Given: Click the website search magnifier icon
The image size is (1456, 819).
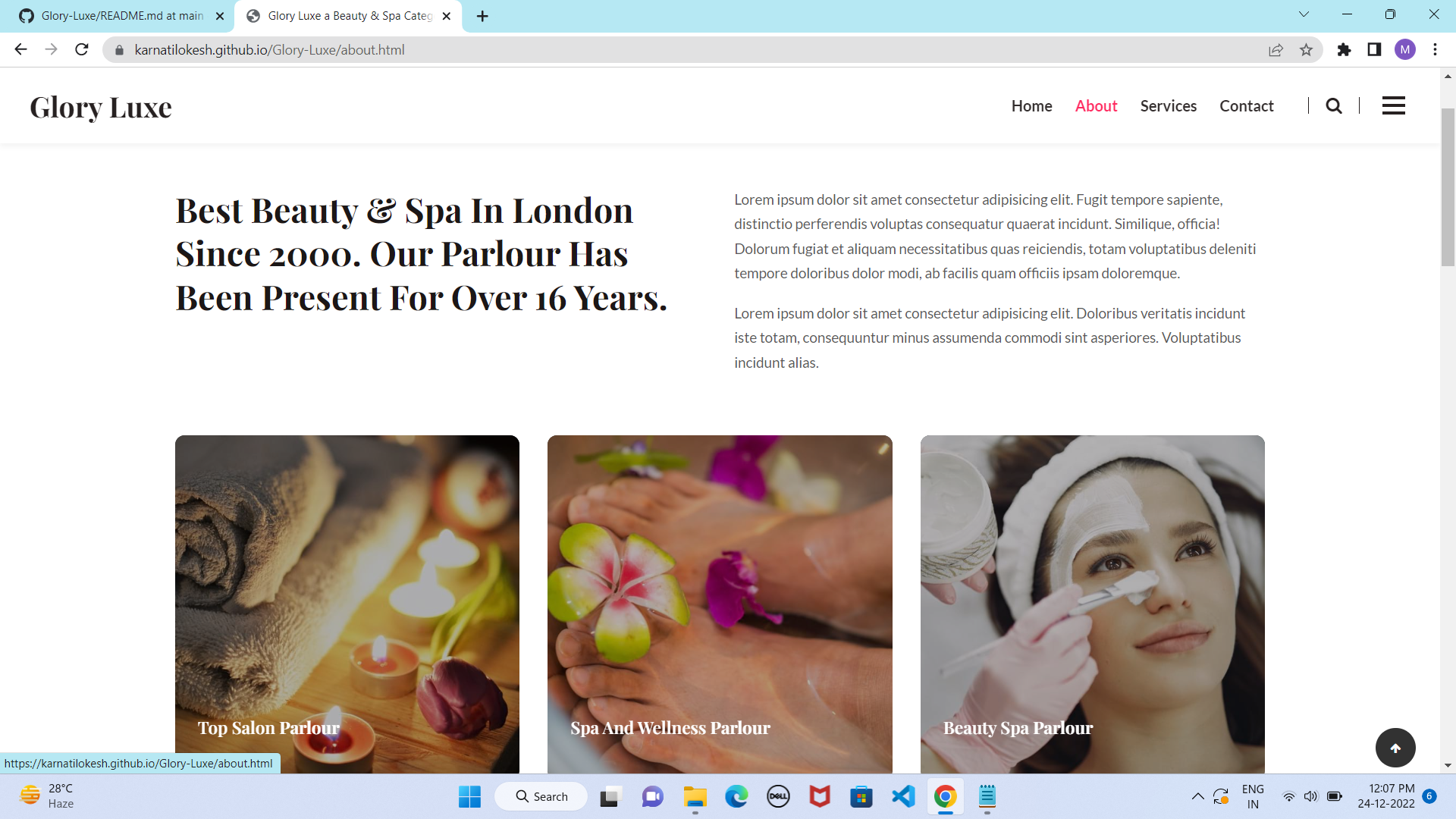Looking at the screenshot, I should click(x=1334, y=106).
